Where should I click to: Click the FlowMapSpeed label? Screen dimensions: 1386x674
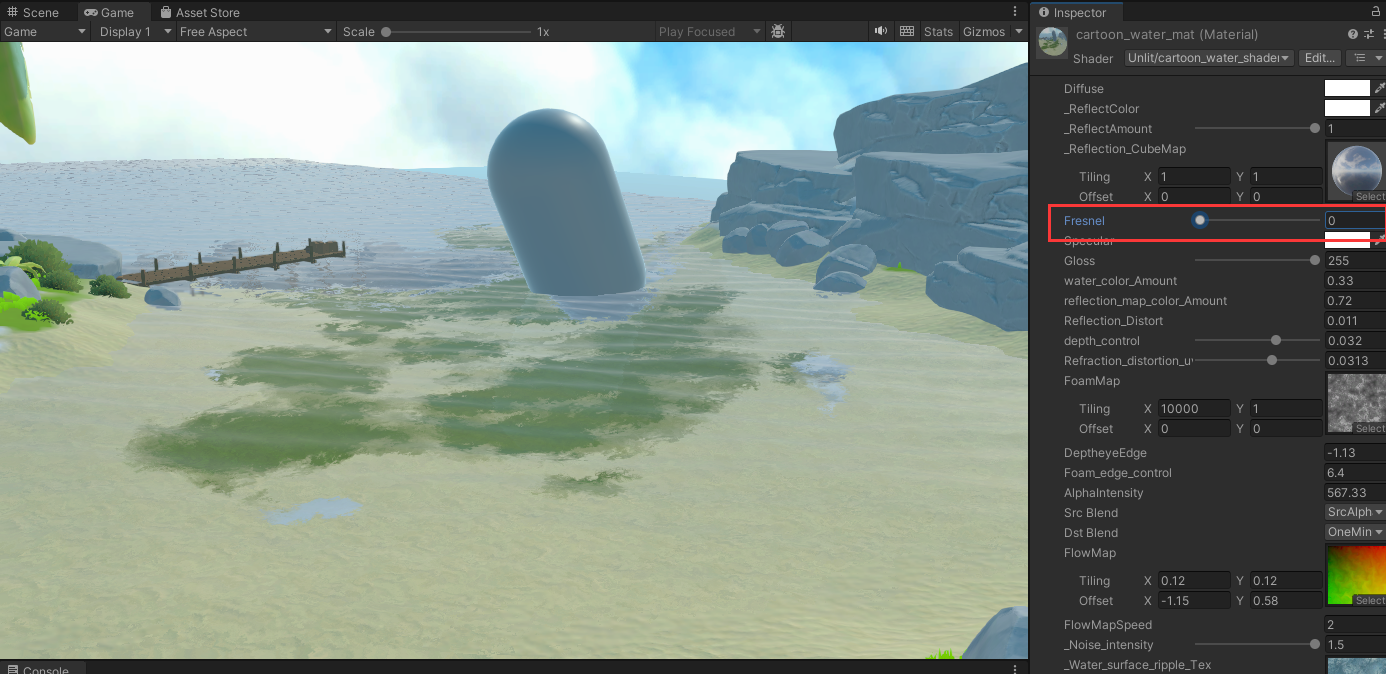[x=1106, y=624]
